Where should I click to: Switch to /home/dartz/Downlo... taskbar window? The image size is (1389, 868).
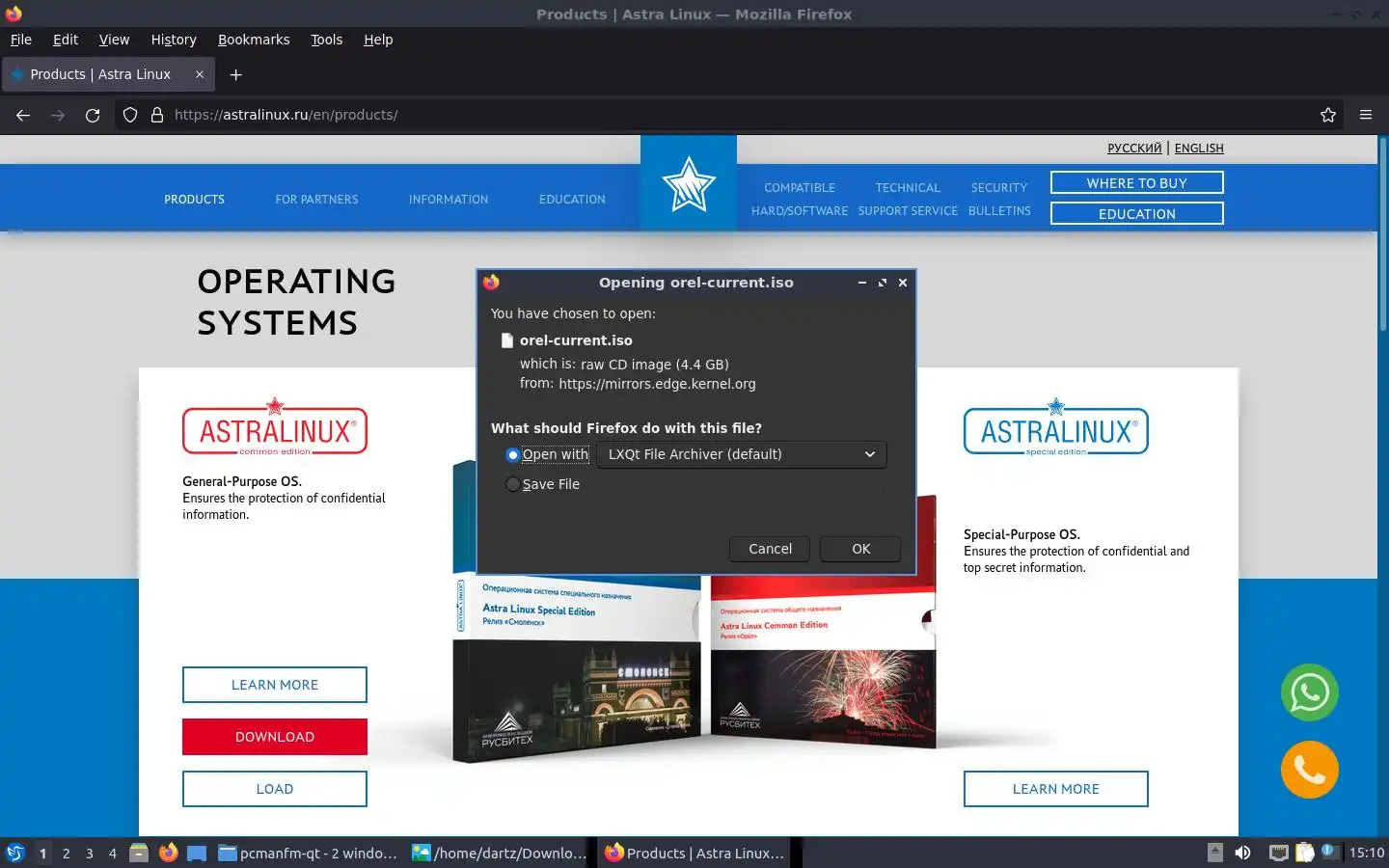point(500,853)
